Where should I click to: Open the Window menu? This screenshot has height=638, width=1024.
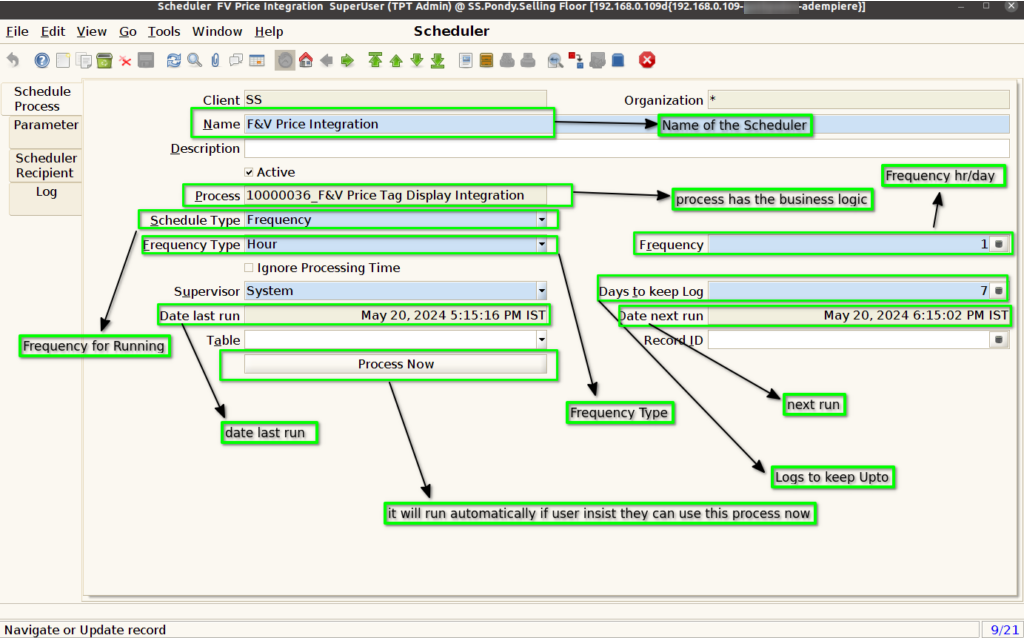[x=217, y=31]
